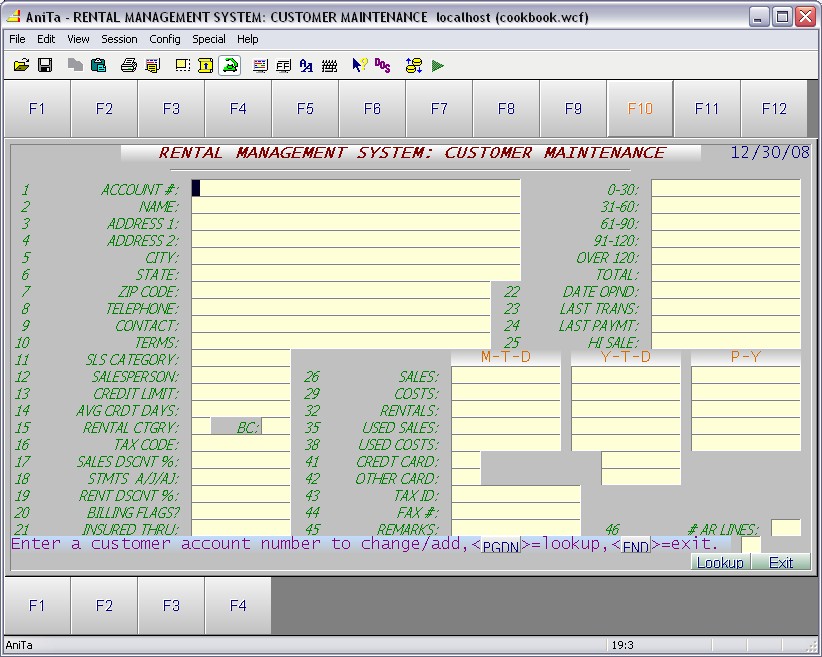Click the FF monitor font icon
The height and width of the screenshot is (657, 822).
click(x=284, y=66)
